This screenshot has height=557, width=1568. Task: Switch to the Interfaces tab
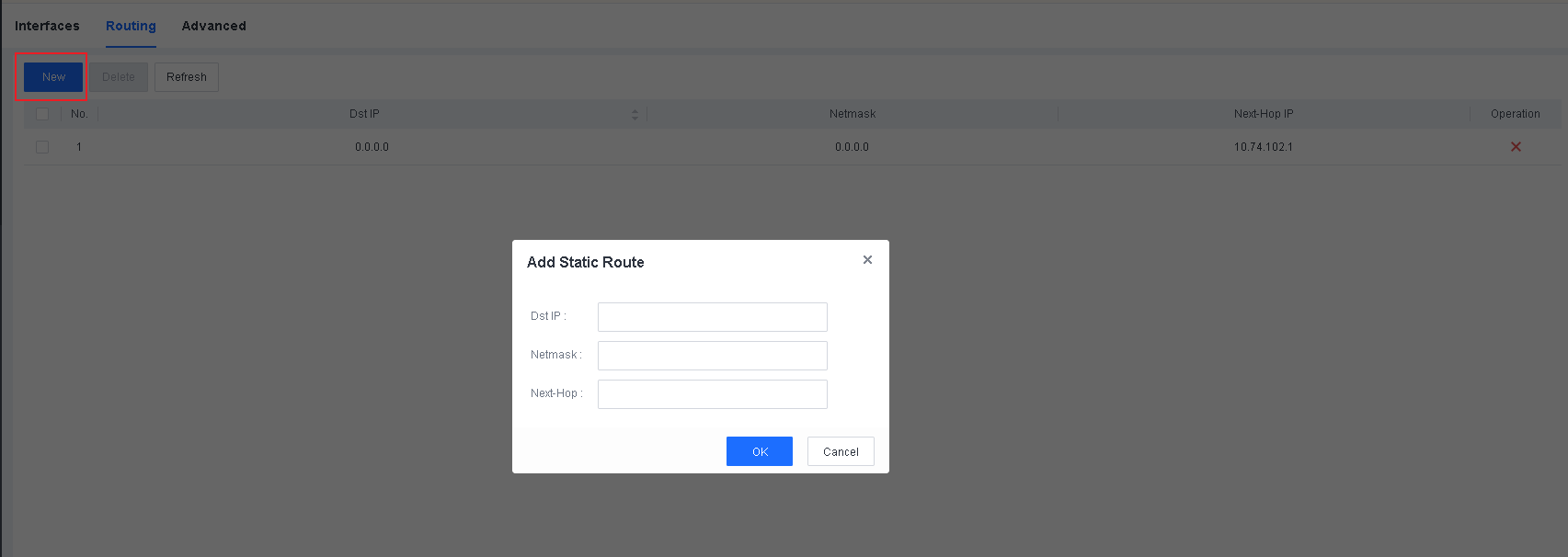coord(47,26)
